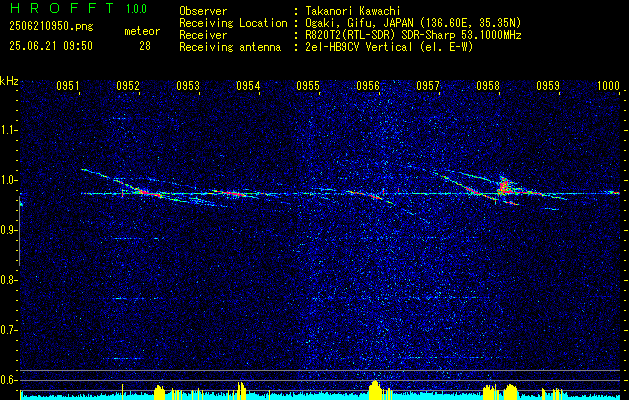Click the HROFFT 1.0.0 title text
Viewport: 629px width, 400px height.
coord(78,8)
